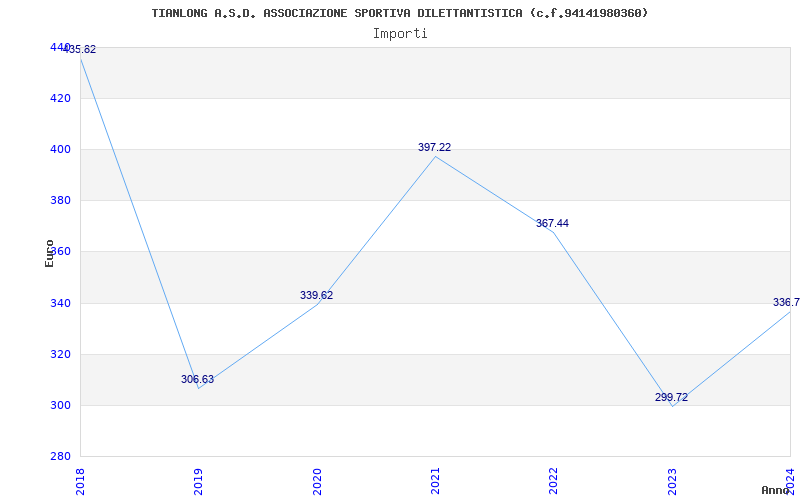Screen dimensions: 800x500
Task: Click the 2018 x-axis year label
Action: [80, 481]
